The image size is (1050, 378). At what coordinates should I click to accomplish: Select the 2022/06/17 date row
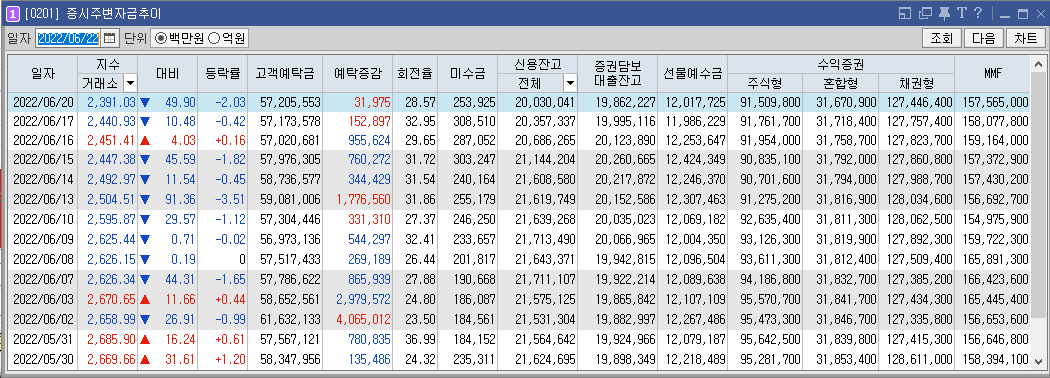(519, 121)
